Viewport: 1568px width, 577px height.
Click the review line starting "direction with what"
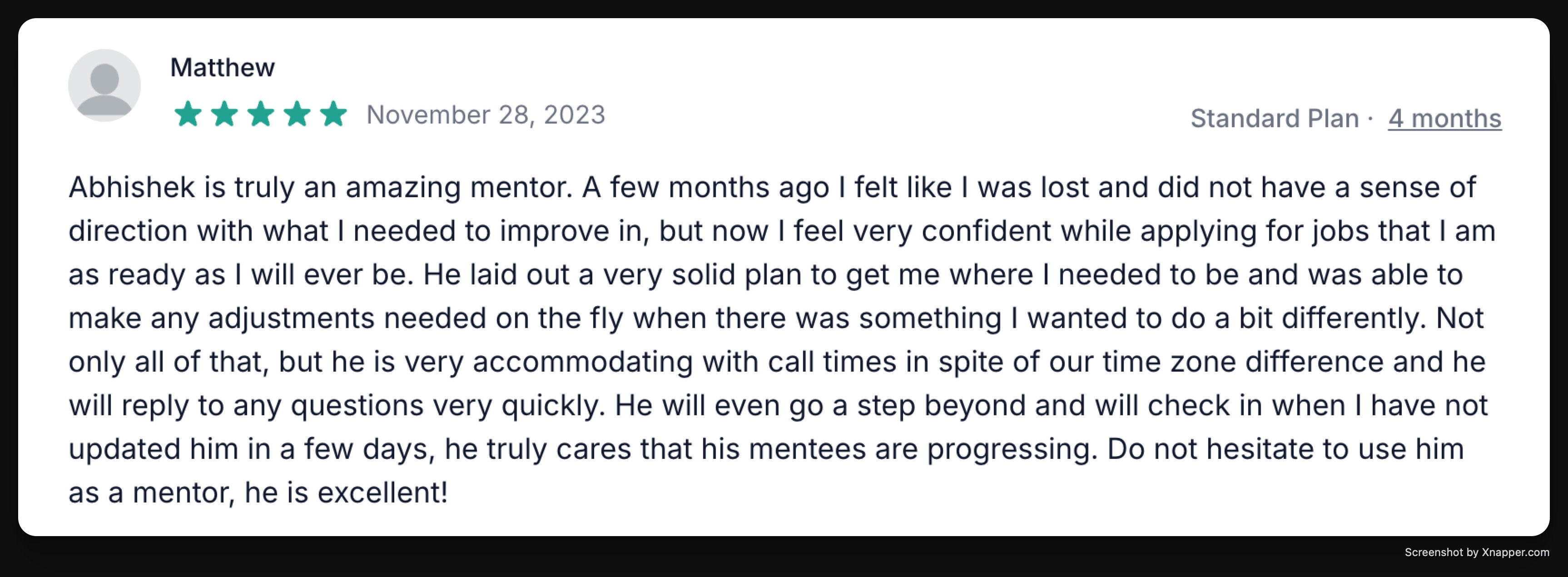pos(782,231)
